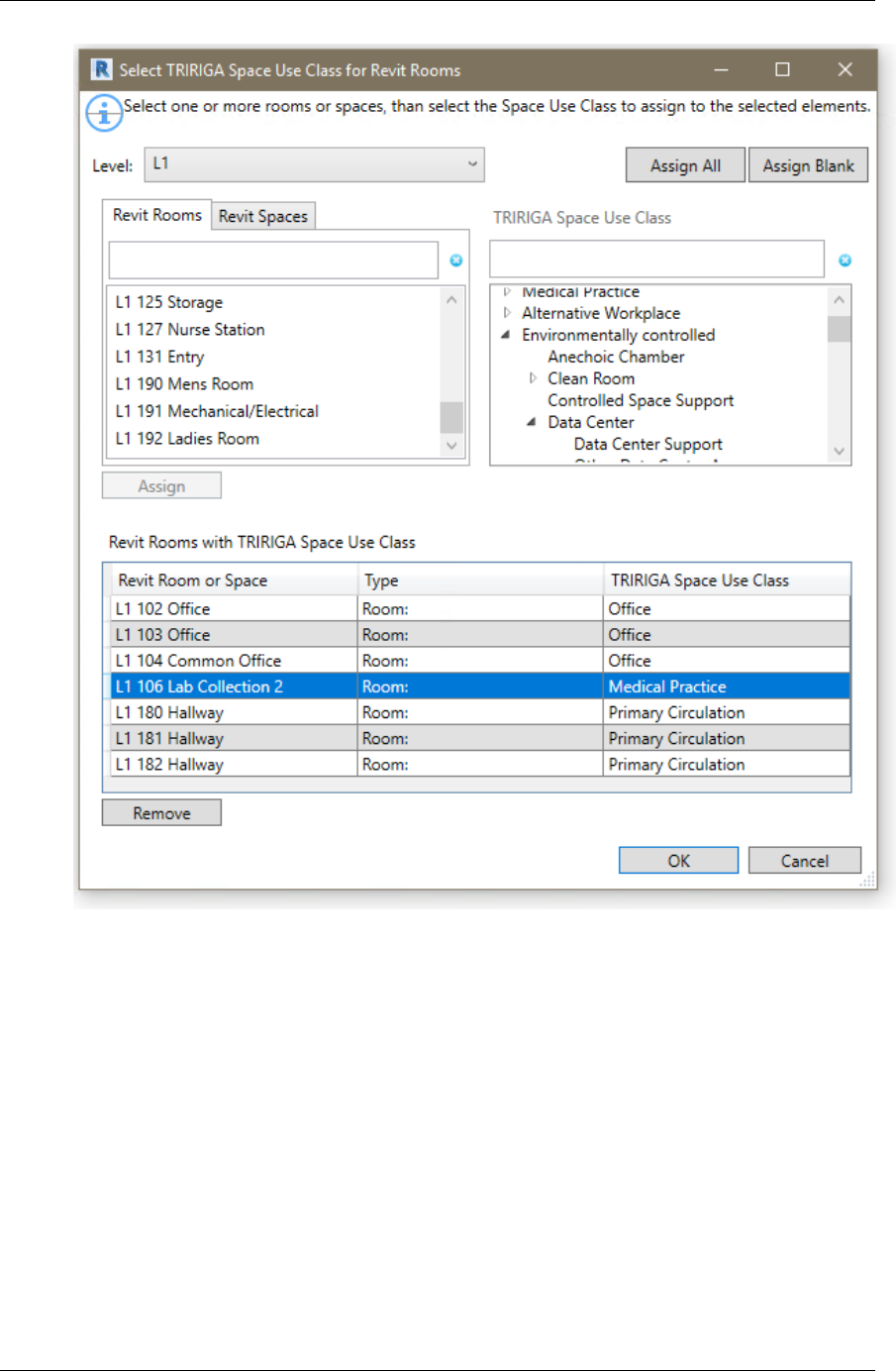
Task: Expand the Alternative Workplace node
Action: tap(507, 313)
